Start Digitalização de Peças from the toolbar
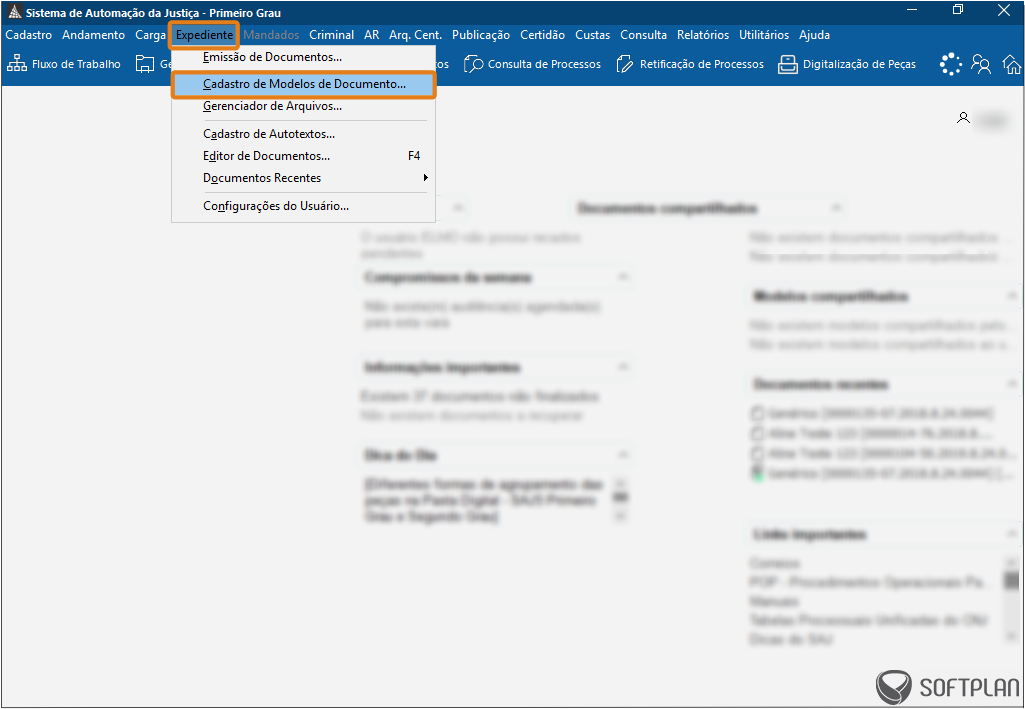 [x=847, y=64]
